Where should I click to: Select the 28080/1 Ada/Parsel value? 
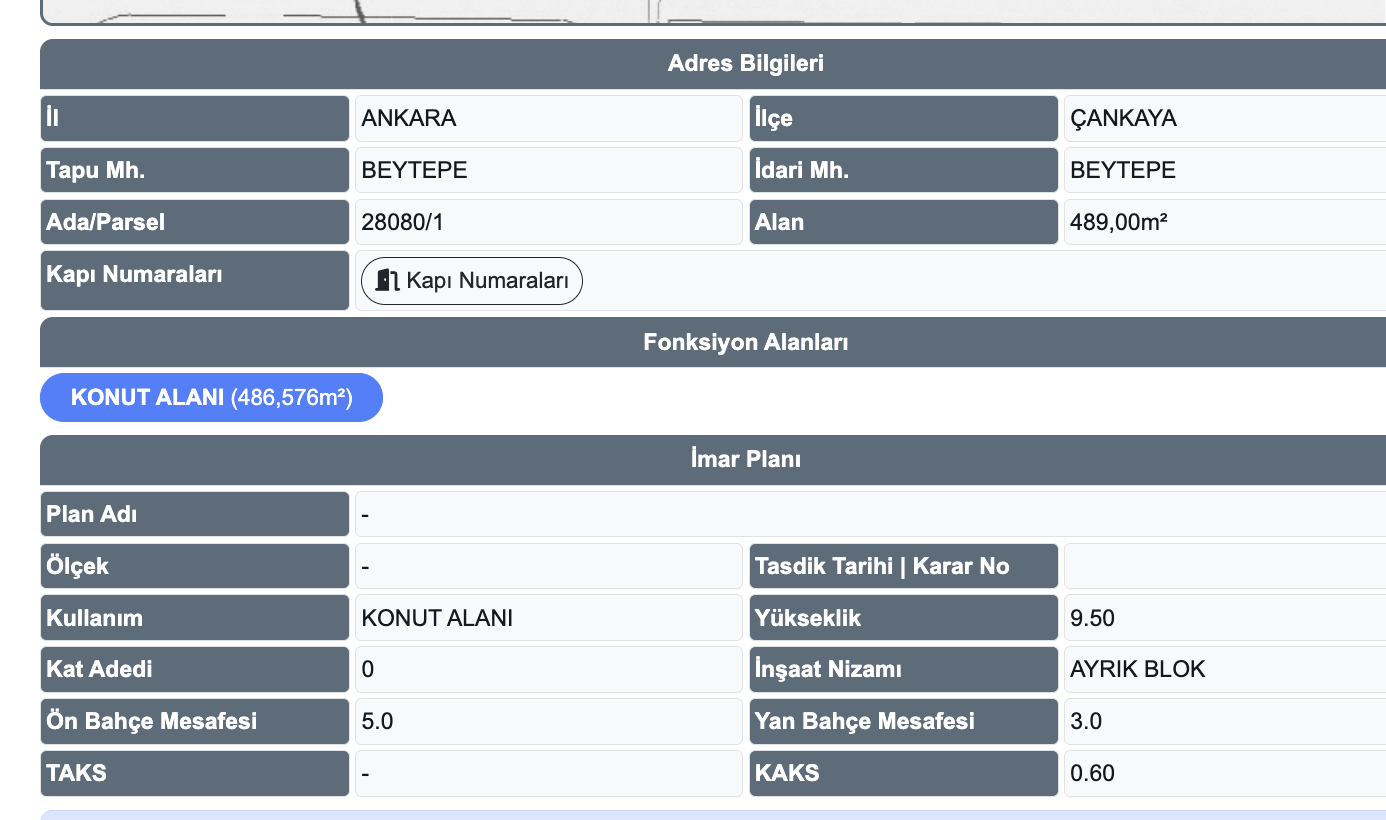(548, 222)
